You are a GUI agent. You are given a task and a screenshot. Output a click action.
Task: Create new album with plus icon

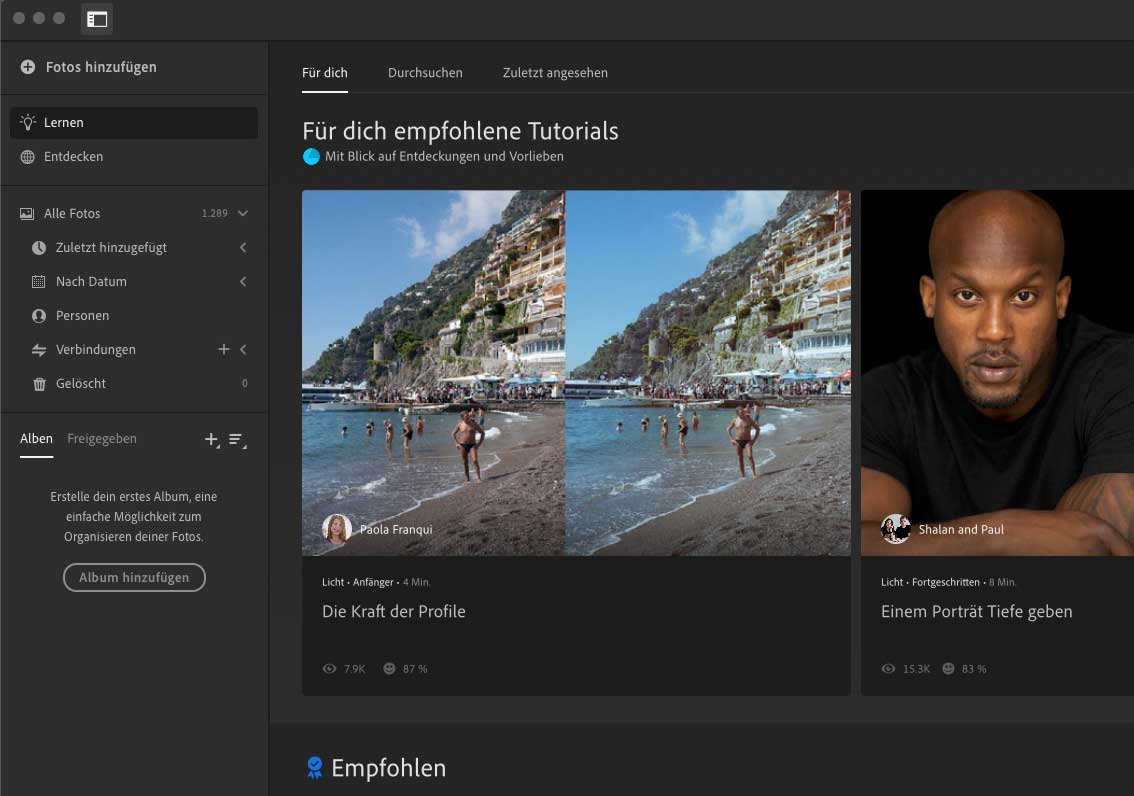coord(211,439)
